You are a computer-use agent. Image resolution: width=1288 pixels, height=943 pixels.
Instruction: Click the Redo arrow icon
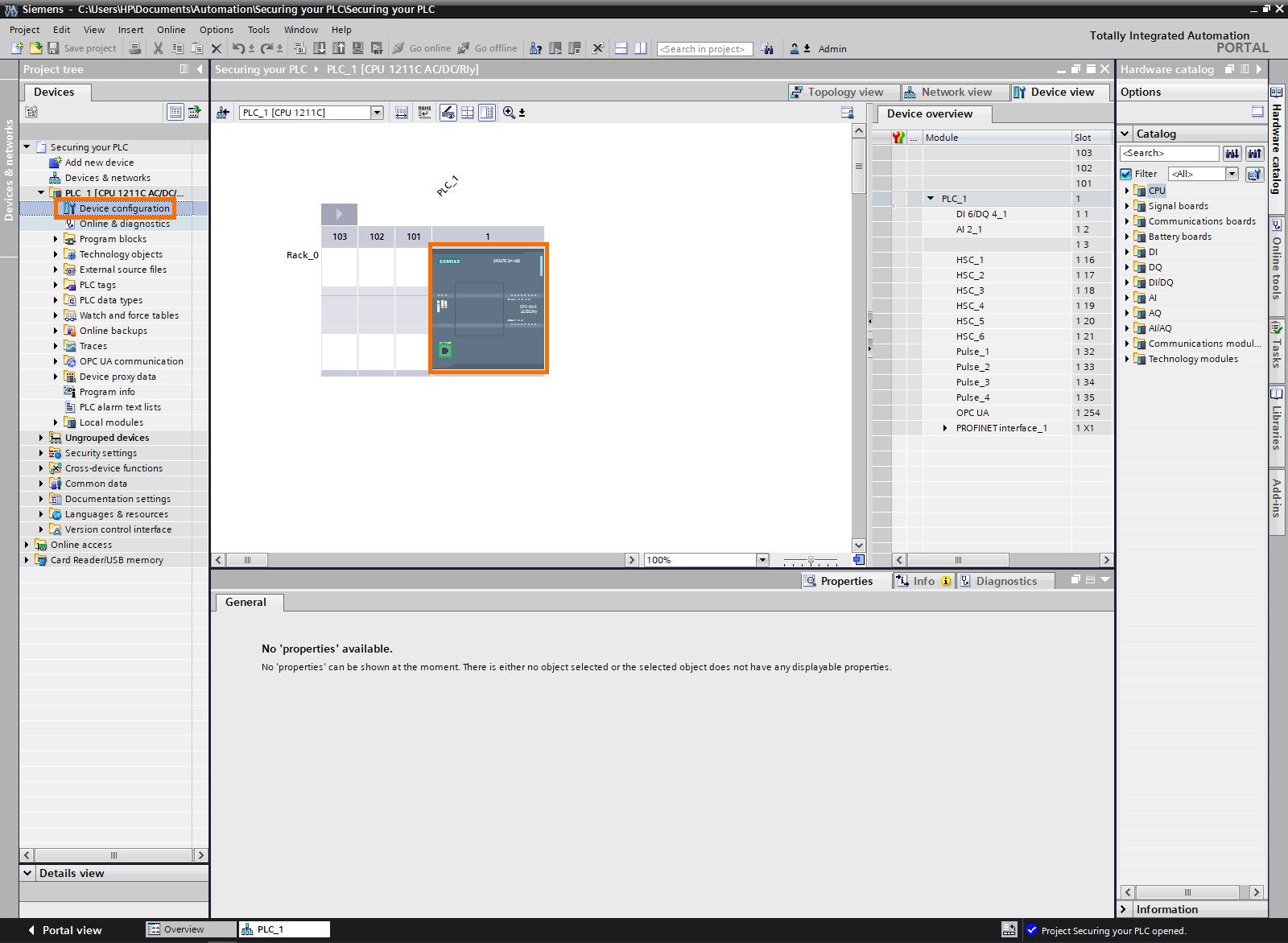pyautogui.click(x=266, y=48)
